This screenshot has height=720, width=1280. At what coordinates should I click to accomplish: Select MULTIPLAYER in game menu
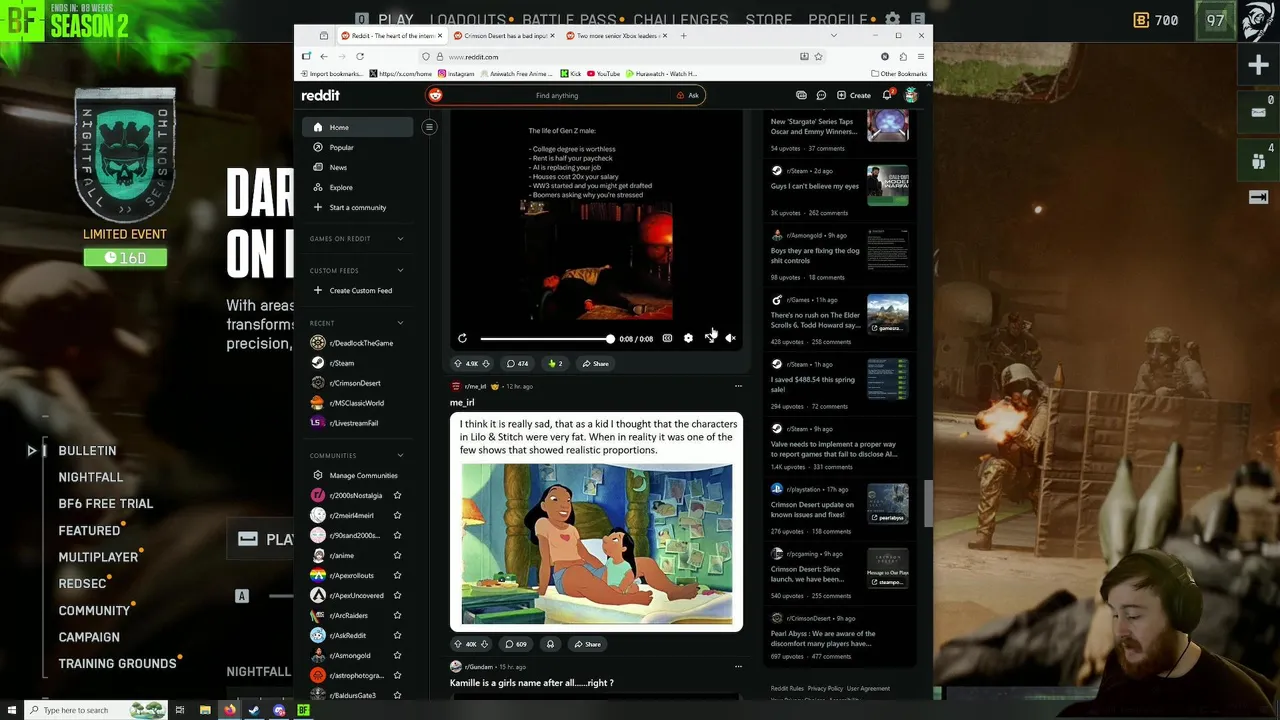click(x=98, y=557)
